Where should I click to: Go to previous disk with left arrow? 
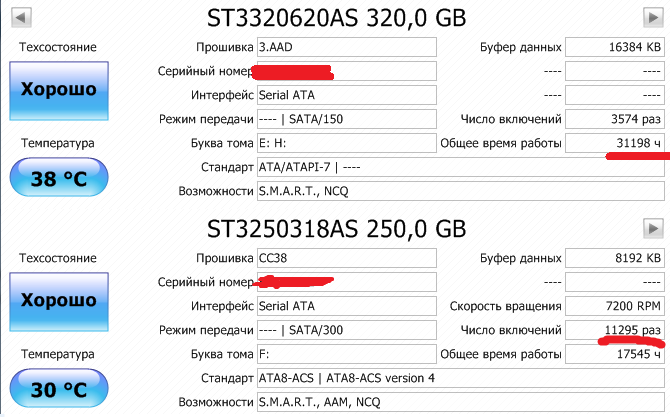click(x=21, y=18)
